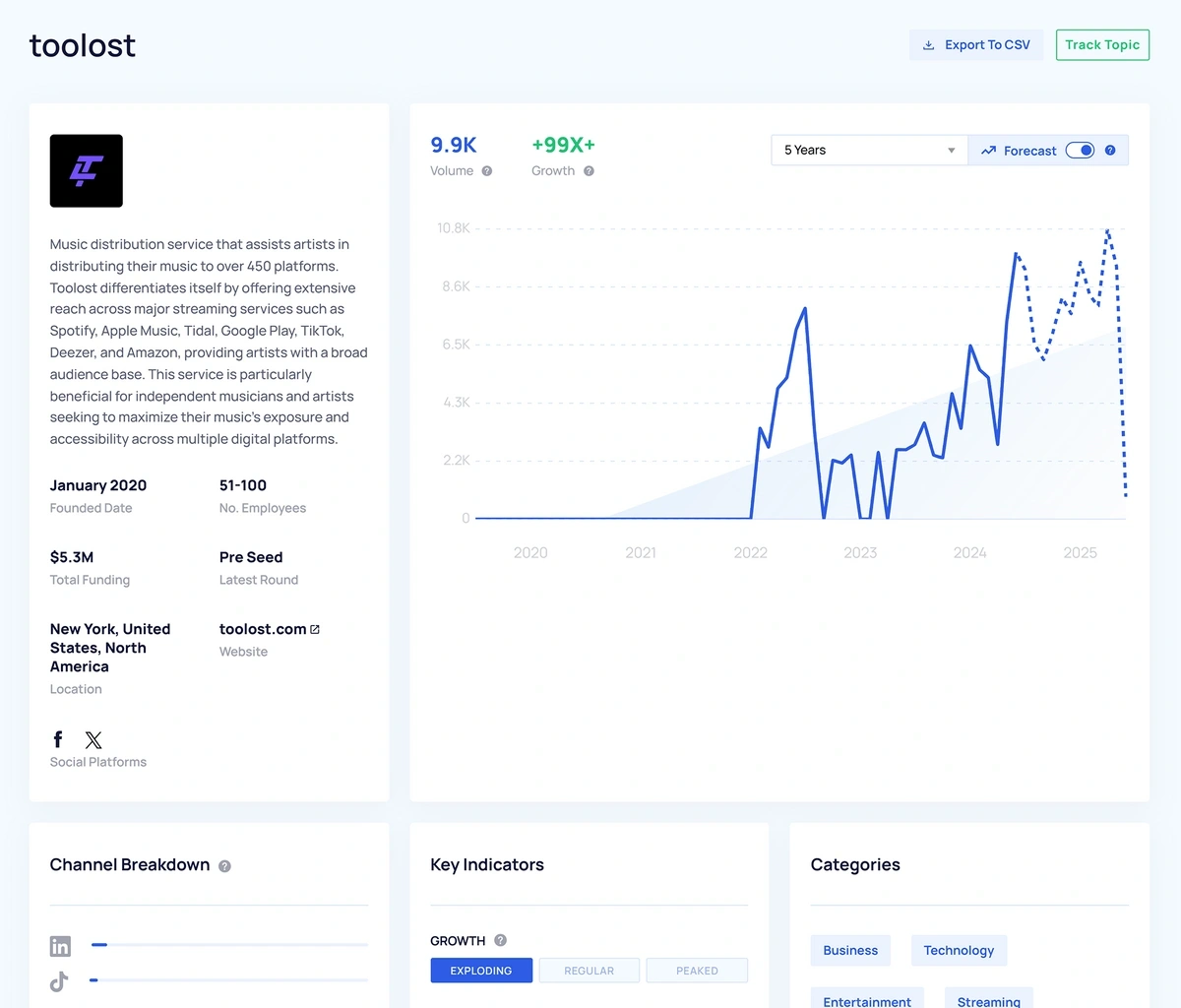Image resolution: width=1181 pixels, height=1008 pixels.
Task: Click the LinkedIn channel icon
Action: click(x=60, y=946)
